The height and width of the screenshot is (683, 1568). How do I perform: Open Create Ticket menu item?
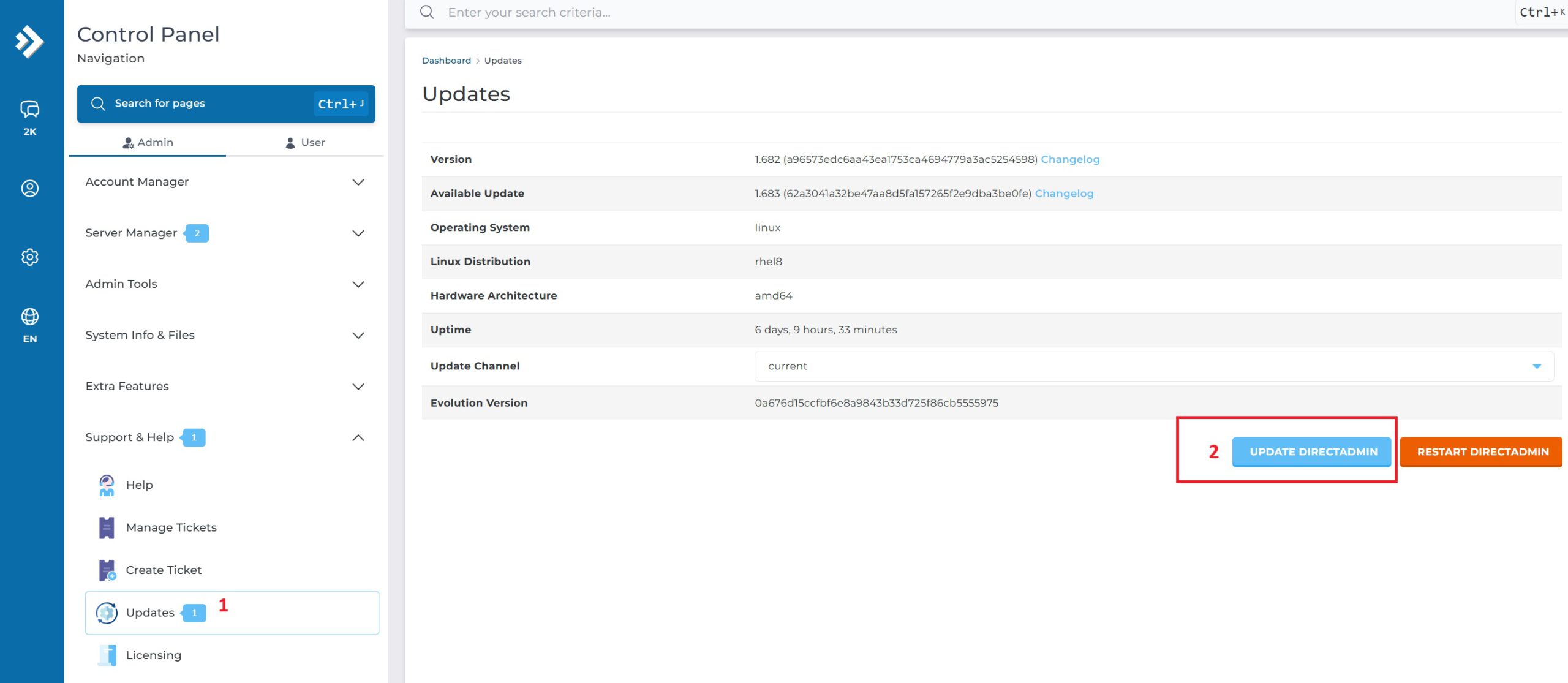[232, 570]
